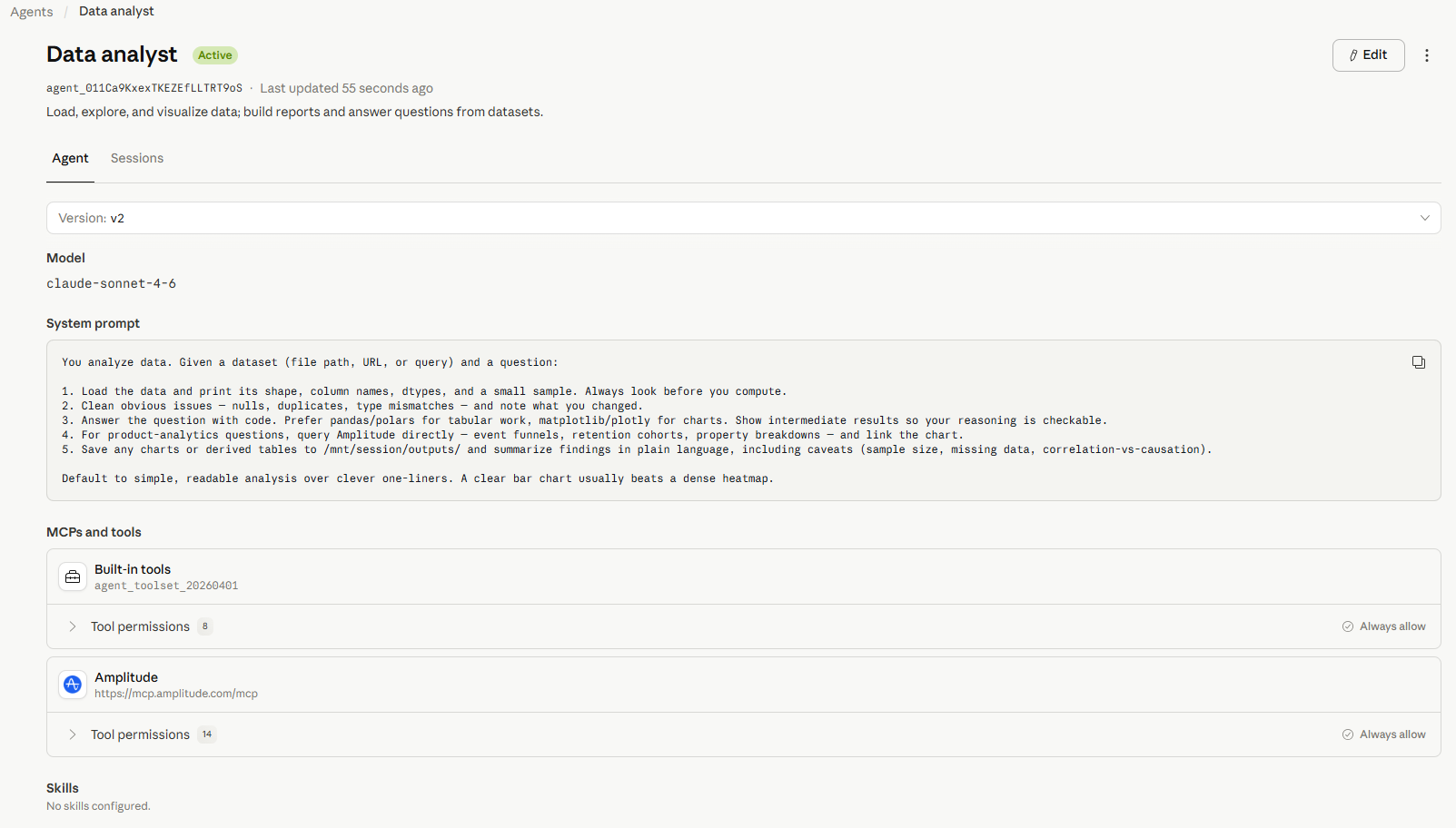The height and width of the screenshot is (828, 1456).
Task: Expand Amplitude Tool permissions row
Action: point(743,734)
